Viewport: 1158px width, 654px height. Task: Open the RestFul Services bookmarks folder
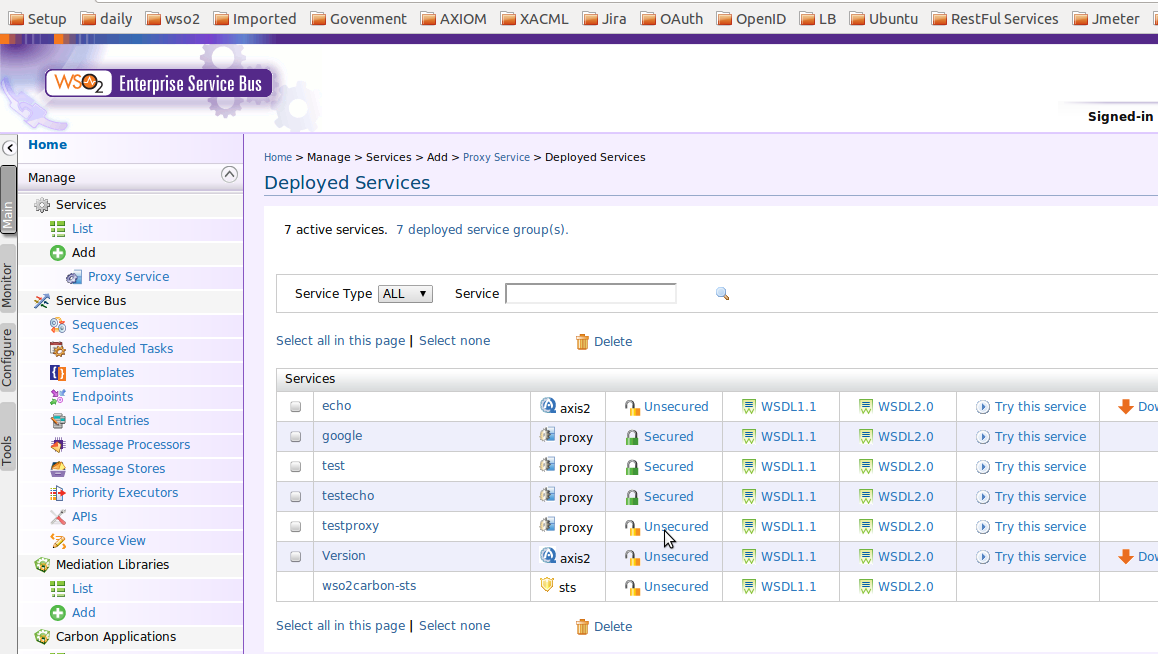click(995, 18)
